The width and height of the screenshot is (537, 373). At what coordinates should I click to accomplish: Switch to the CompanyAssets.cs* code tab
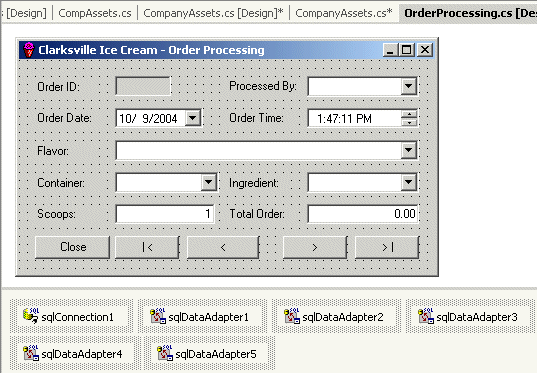point(344,13)
